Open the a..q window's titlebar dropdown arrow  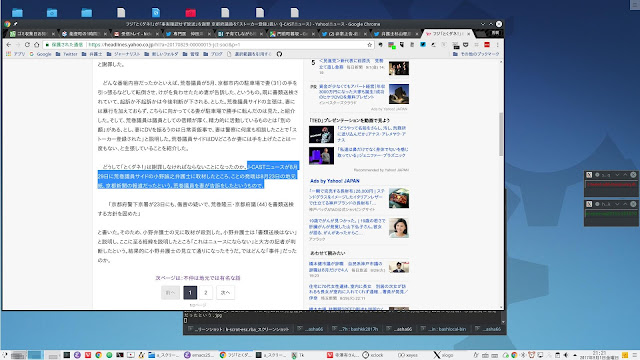coord(617,175)
